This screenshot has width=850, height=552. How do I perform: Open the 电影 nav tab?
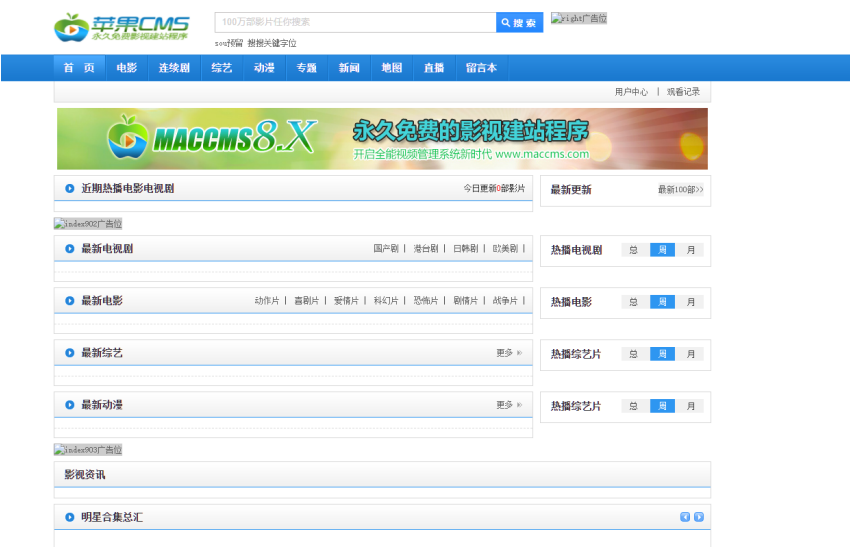(127, 68)
